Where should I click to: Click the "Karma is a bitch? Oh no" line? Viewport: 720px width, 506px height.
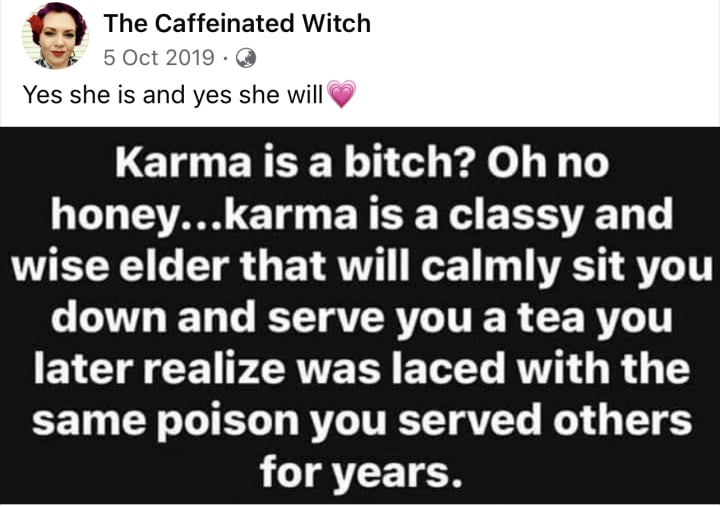pos(362,163)
